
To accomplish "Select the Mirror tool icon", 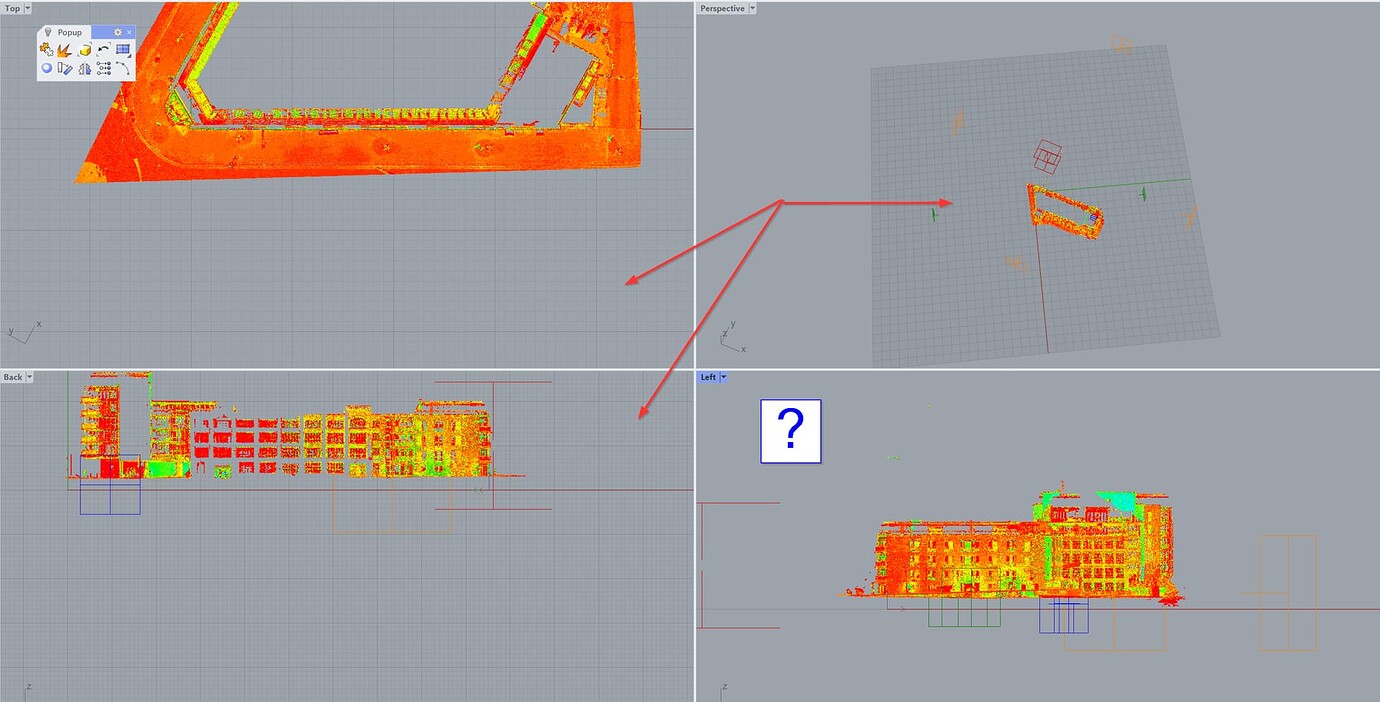I will point(84,68).
